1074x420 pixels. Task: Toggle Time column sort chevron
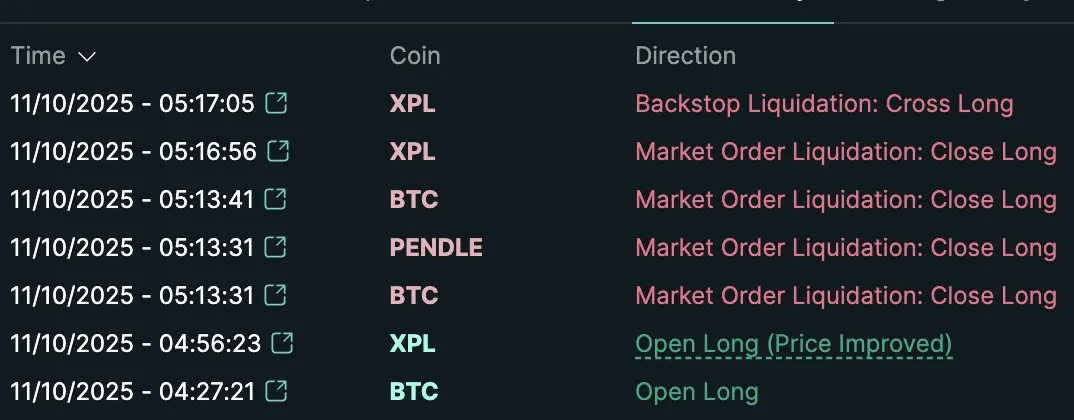coord(87,57)
